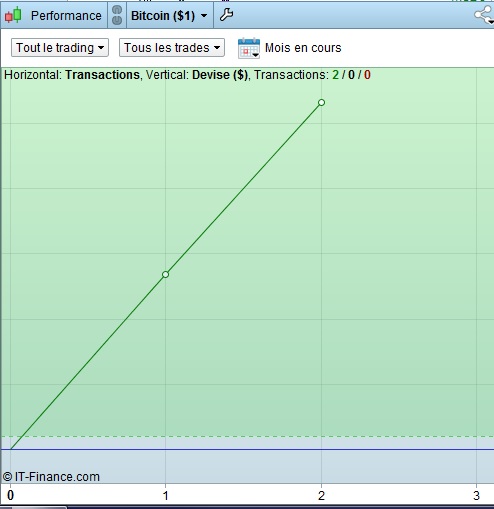Click the Vertical: Devise ($) label
494x509 pixels.
pyautogui.click(x=197, y=75)
